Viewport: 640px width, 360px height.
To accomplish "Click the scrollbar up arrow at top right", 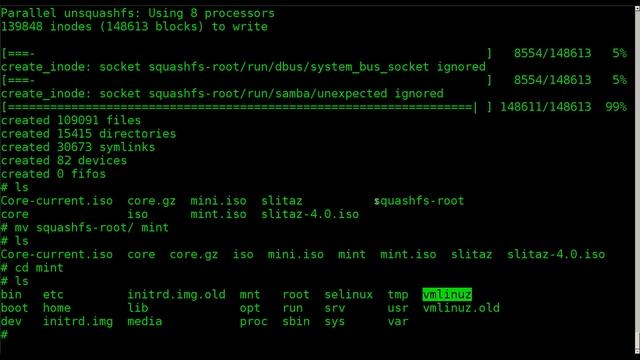I will (x=637, y=9).
